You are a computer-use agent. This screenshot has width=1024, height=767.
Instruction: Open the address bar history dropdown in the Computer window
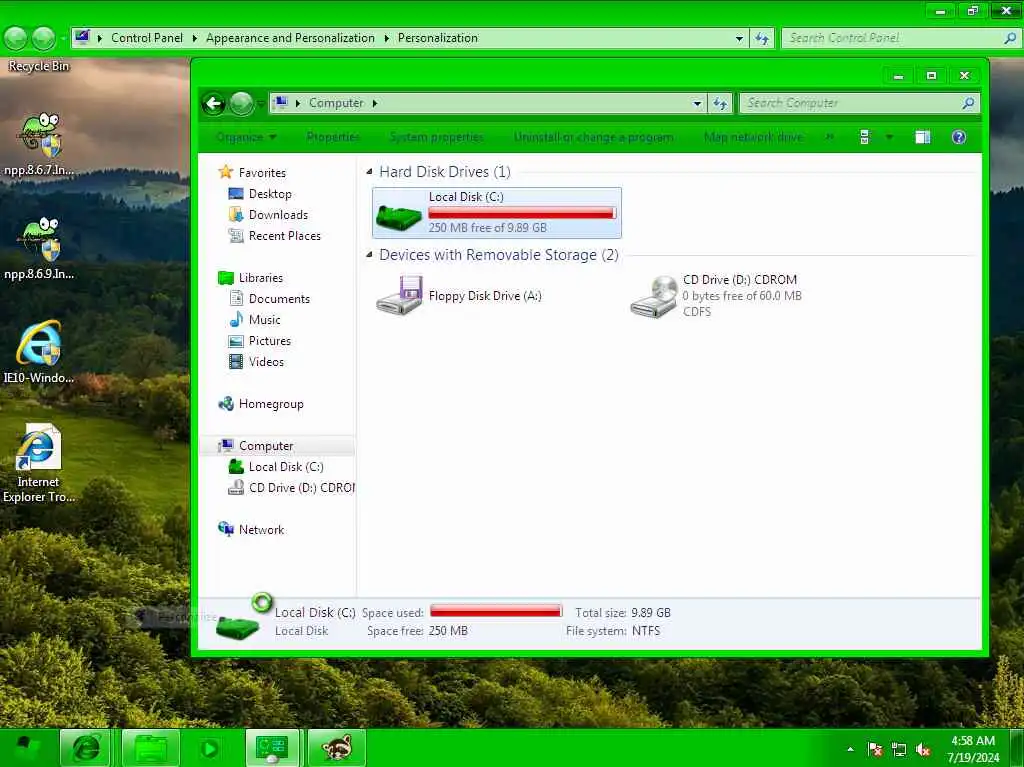tap(697, 103)
